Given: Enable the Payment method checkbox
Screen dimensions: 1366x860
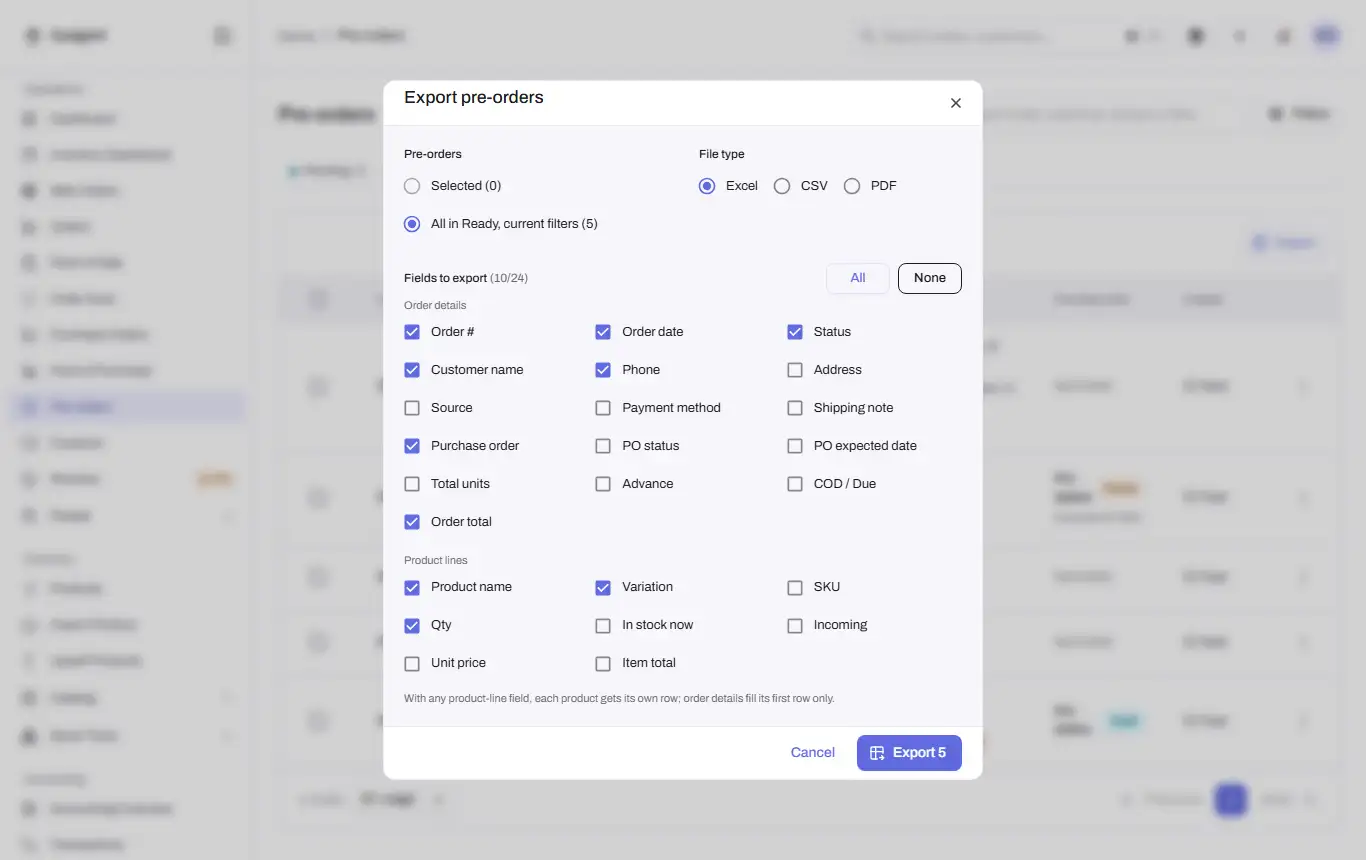Looking at the screenshot, I should pos(603,408).
